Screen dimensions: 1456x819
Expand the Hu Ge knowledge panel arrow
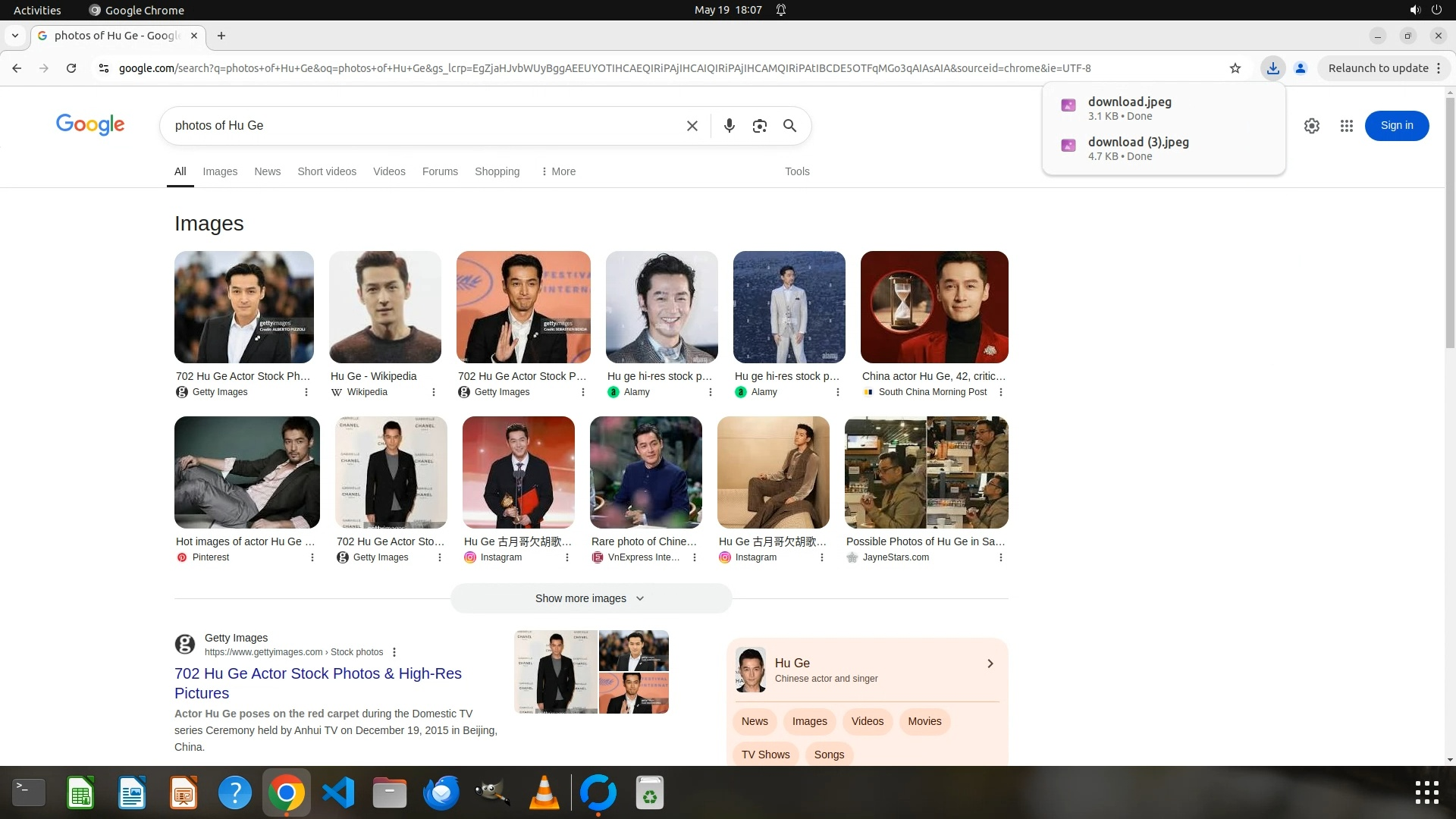click(990, 664)
